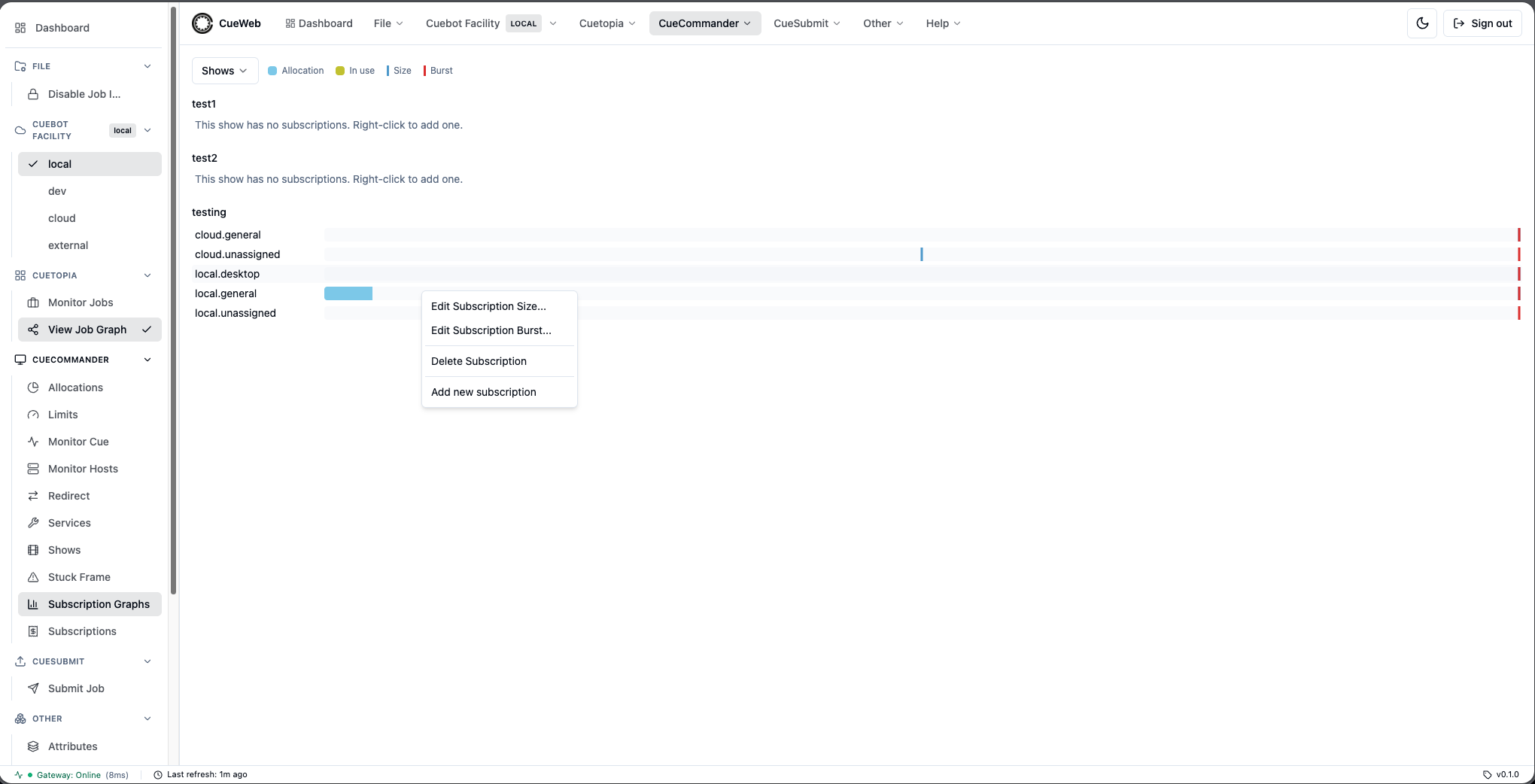Screen dimensions: 1535x784
Task: Click the Disable Job lock icon
Action: pyautogui.click(x=33, y=94)
